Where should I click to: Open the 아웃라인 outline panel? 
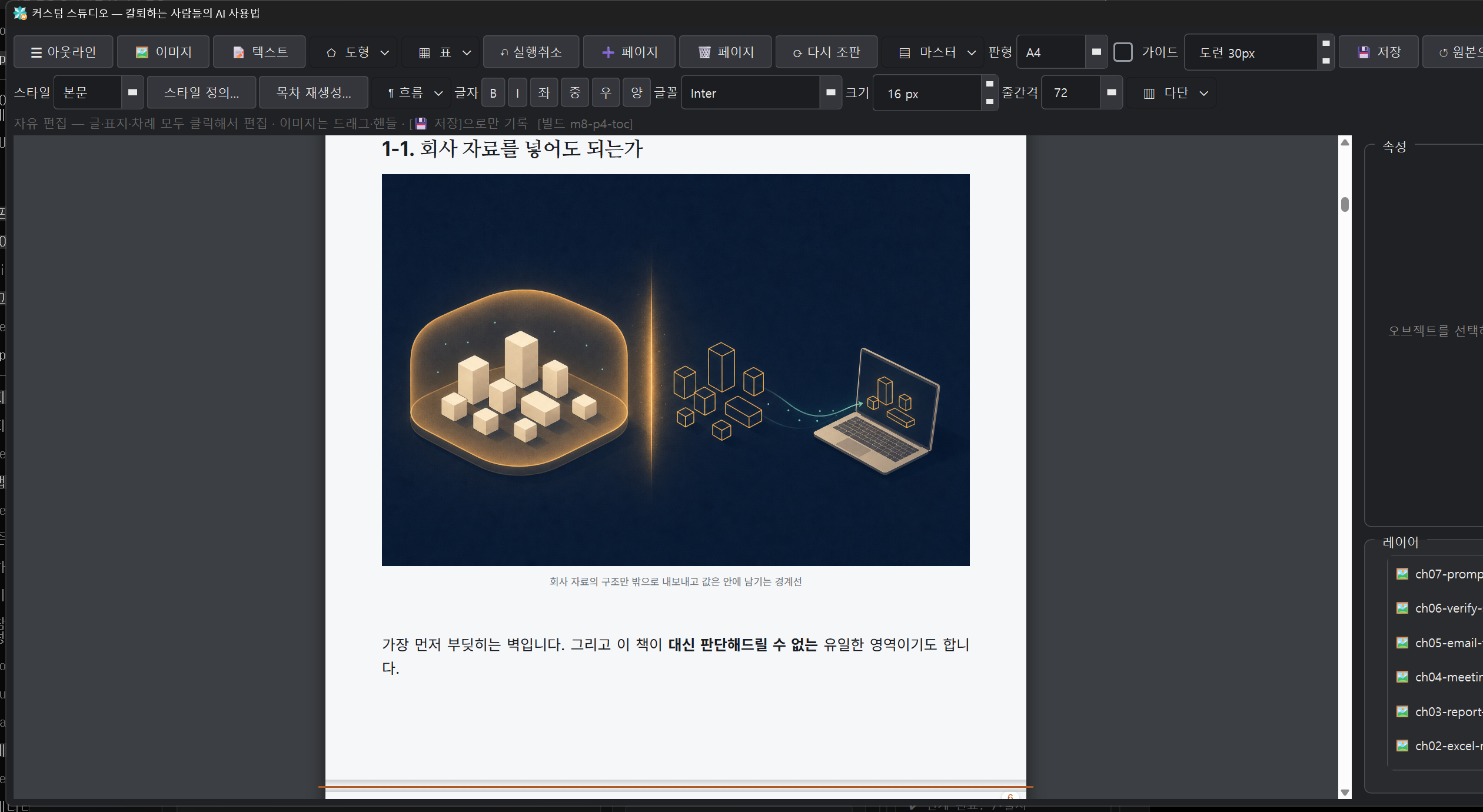(63, 52)
